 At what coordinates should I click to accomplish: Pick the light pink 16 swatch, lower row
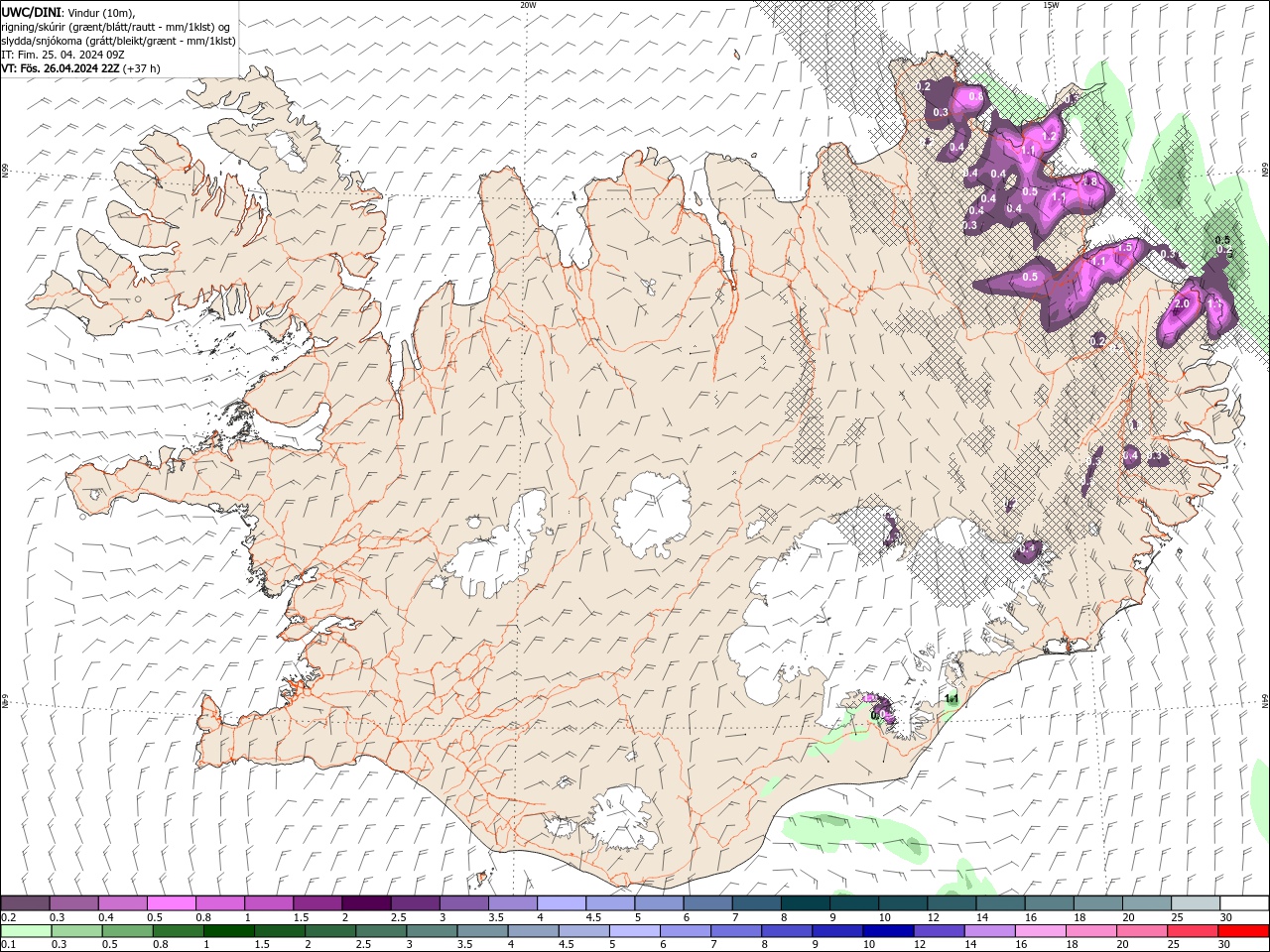1041,931
